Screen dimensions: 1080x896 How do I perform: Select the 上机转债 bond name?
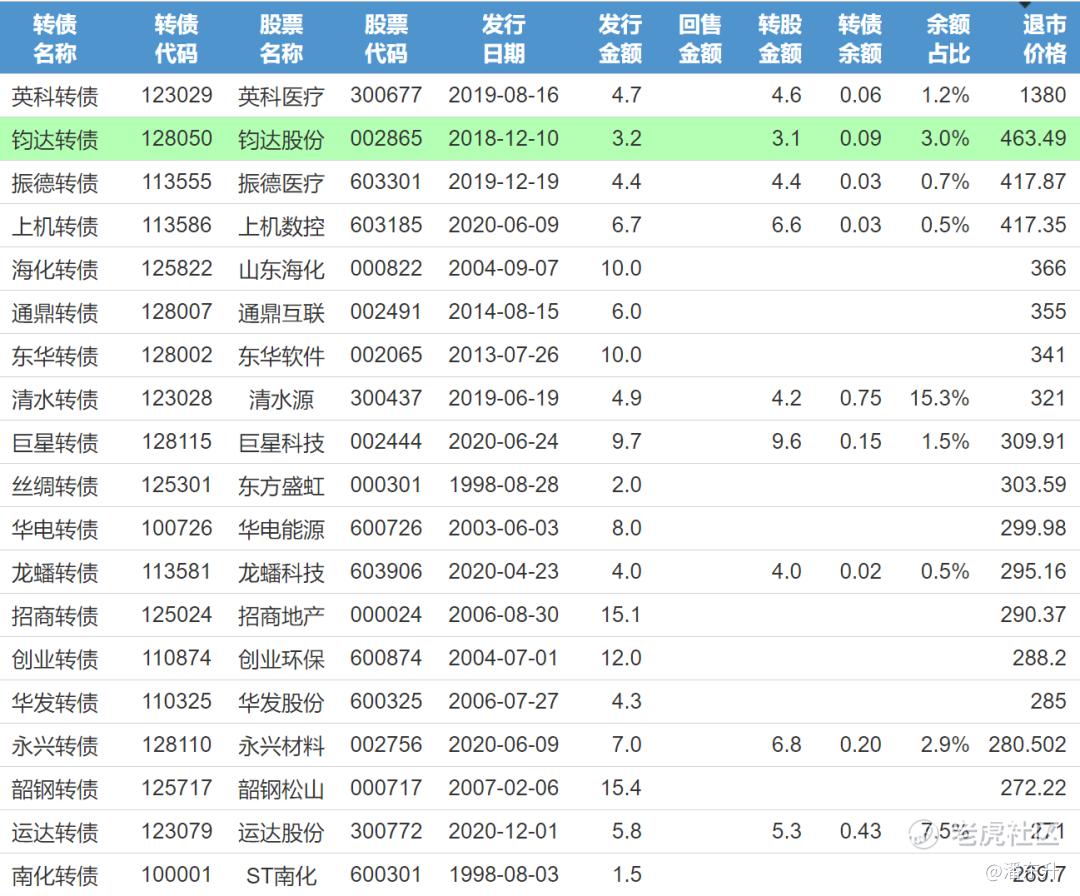point(55,226)
